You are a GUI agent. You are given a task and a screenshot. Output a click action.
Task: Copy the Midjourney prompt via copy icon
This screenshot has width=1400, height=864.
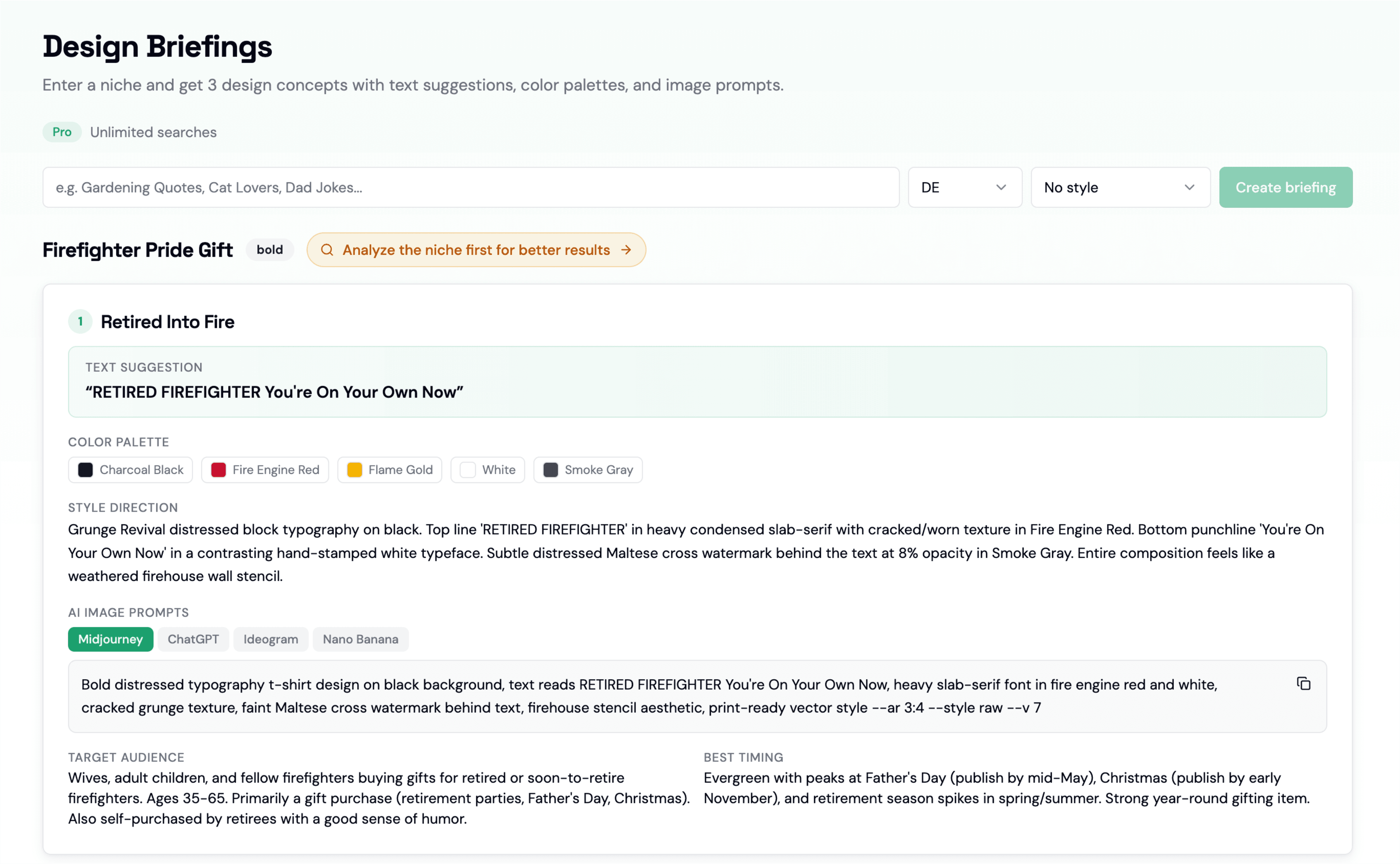point(1303,684)
